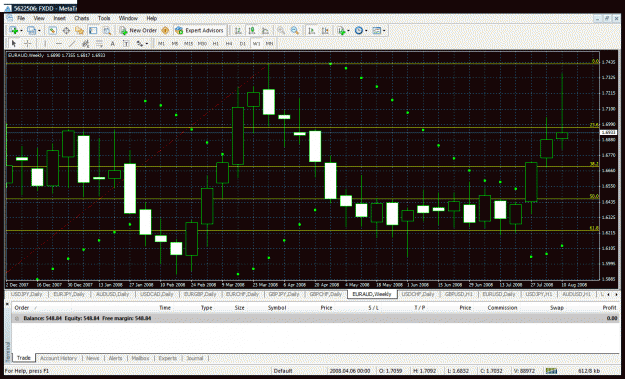The height and width of the screenshot is (379, 625).
Task: Click the Zoom In magnifier icon
Action: [281, 30]
